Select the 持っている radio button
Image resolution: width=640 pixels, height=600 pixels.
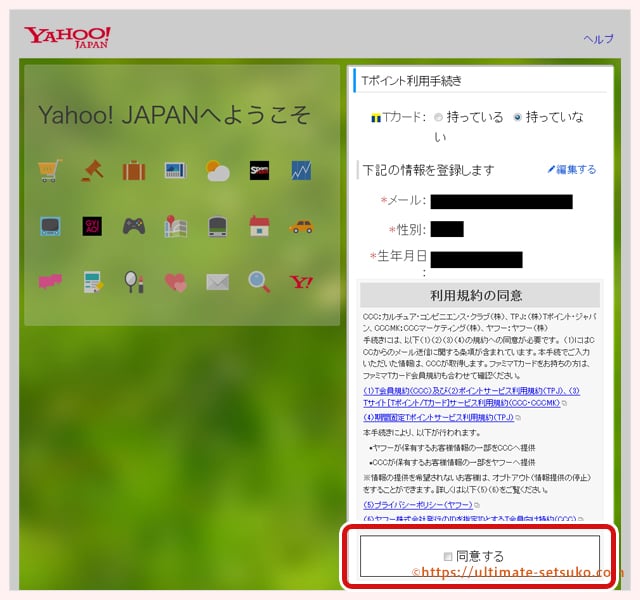point(438,117)
